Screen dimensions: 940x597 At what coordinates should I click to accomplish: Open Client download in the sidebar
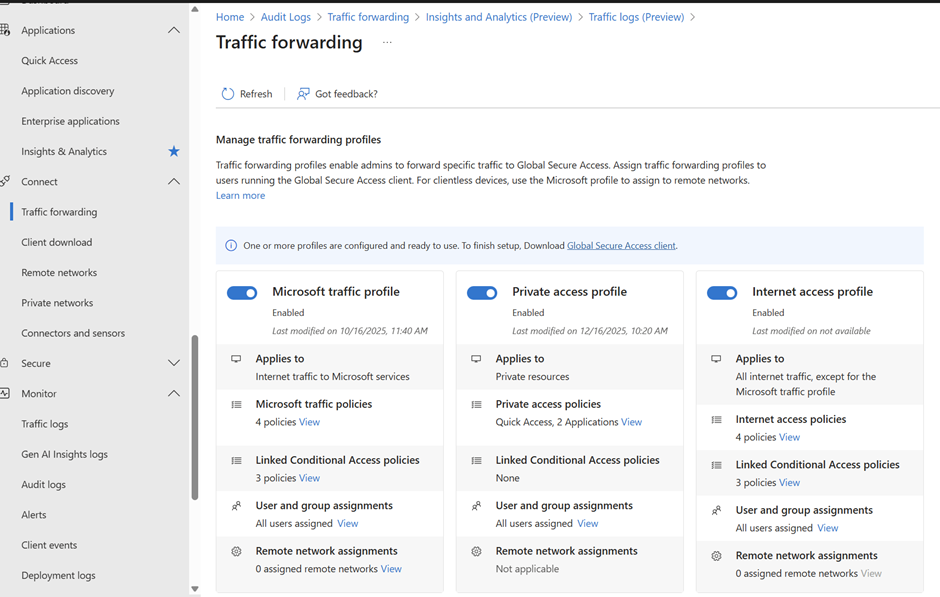click(x=57, y=242)
